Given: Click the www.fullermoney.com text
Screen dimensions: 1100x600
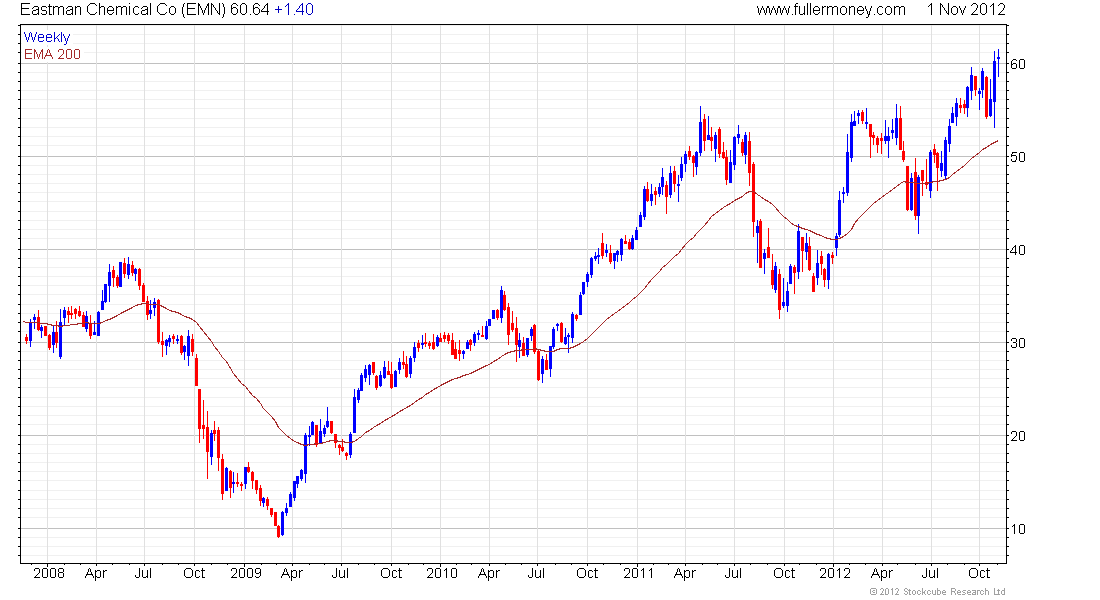Looking at the screenshot, I should click(x=831, y=10).
